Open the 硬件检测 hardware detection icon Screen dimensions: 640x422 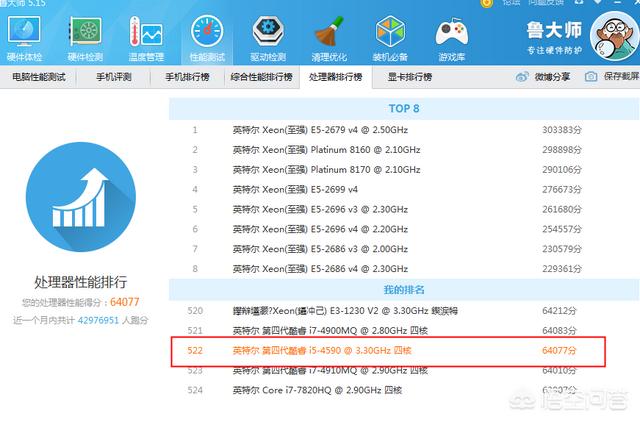tap(85, 38)
